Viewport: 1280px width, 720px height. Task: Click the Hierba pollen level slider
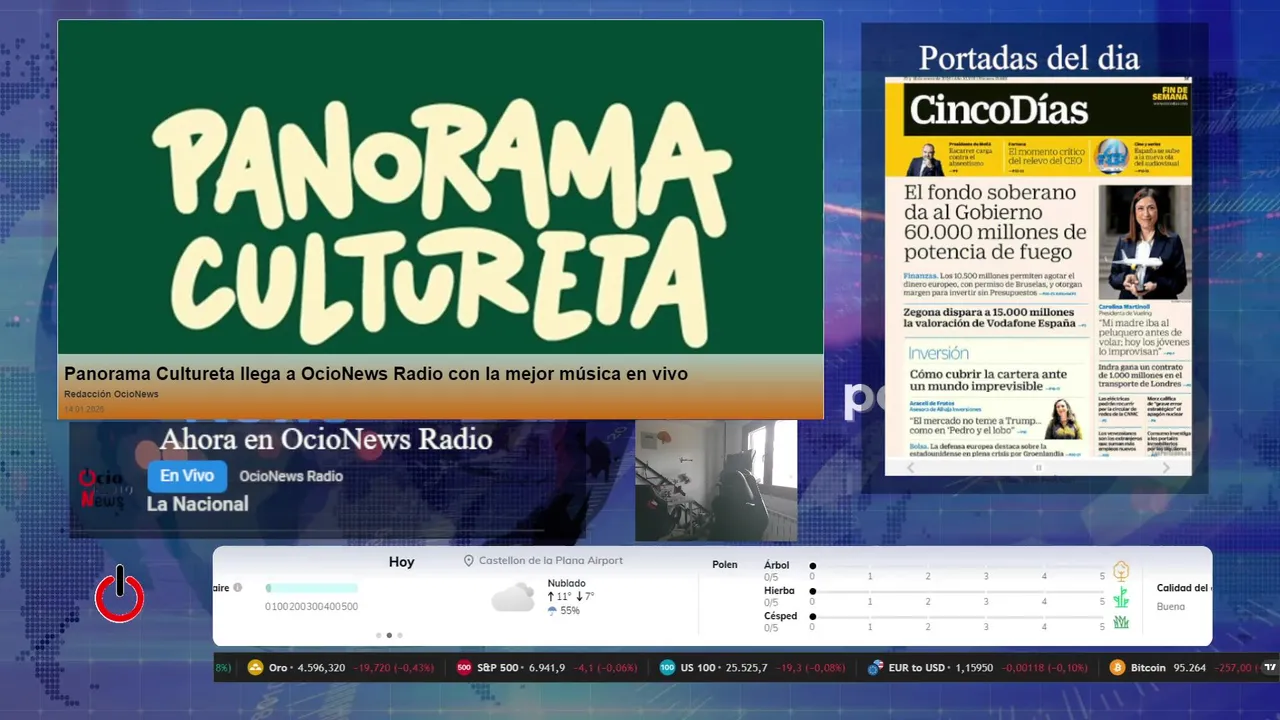958,591
